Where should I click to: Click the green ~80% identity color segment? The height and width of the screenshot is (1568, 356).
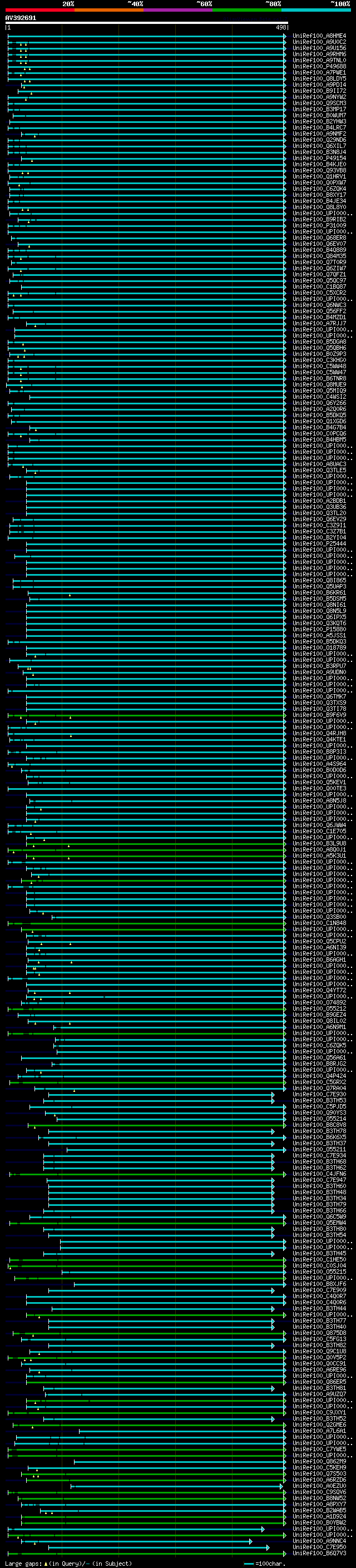tap(247, 10)
